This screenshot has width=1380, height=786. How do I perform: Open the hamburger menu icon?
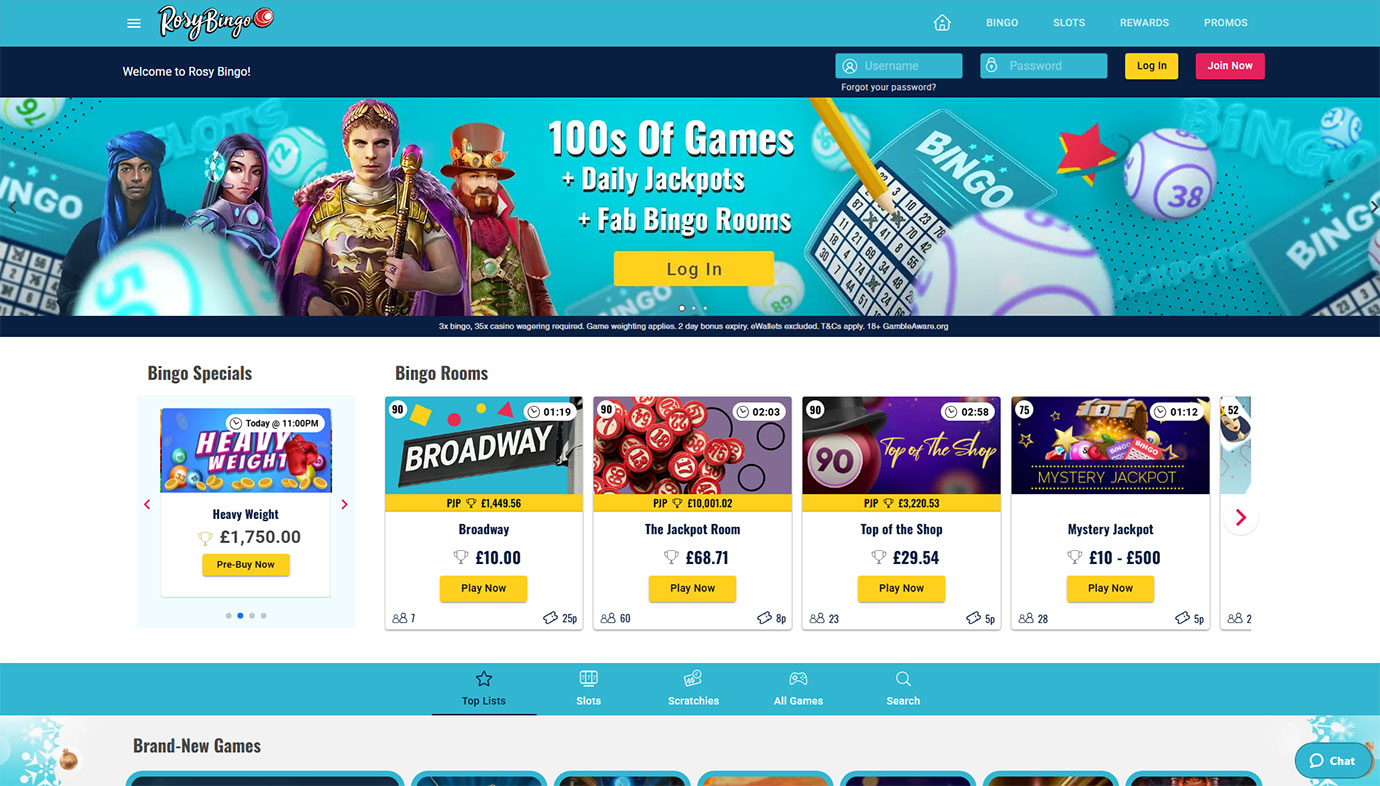point(134,23)
